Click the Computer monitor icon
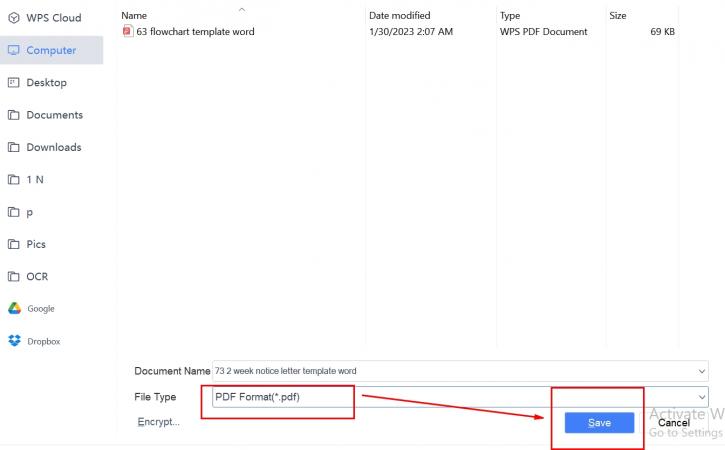The image size is (725, 450). click(x=14, y=50)
